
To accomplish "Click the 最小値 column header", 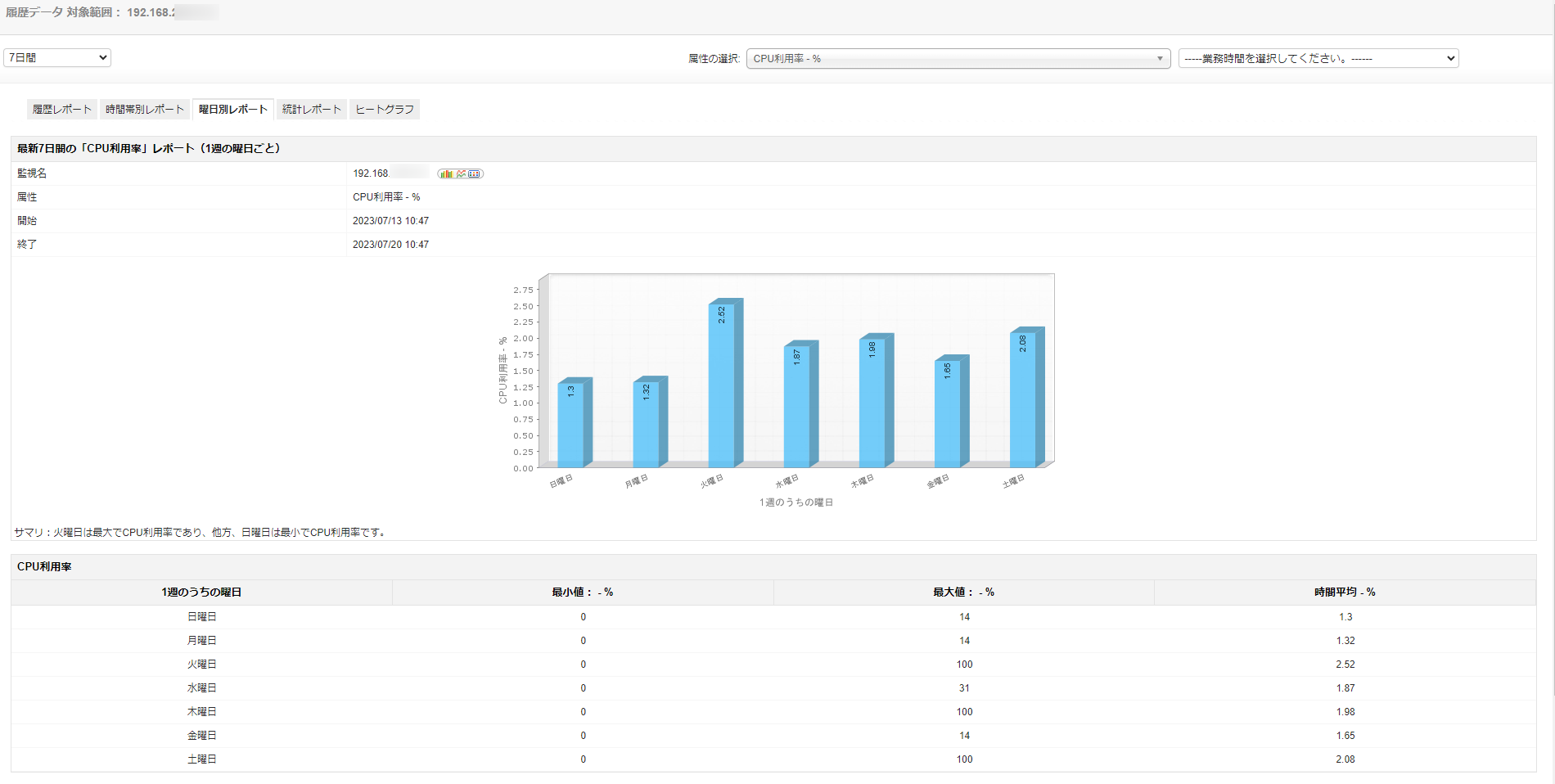I will [x=582, y=592].
